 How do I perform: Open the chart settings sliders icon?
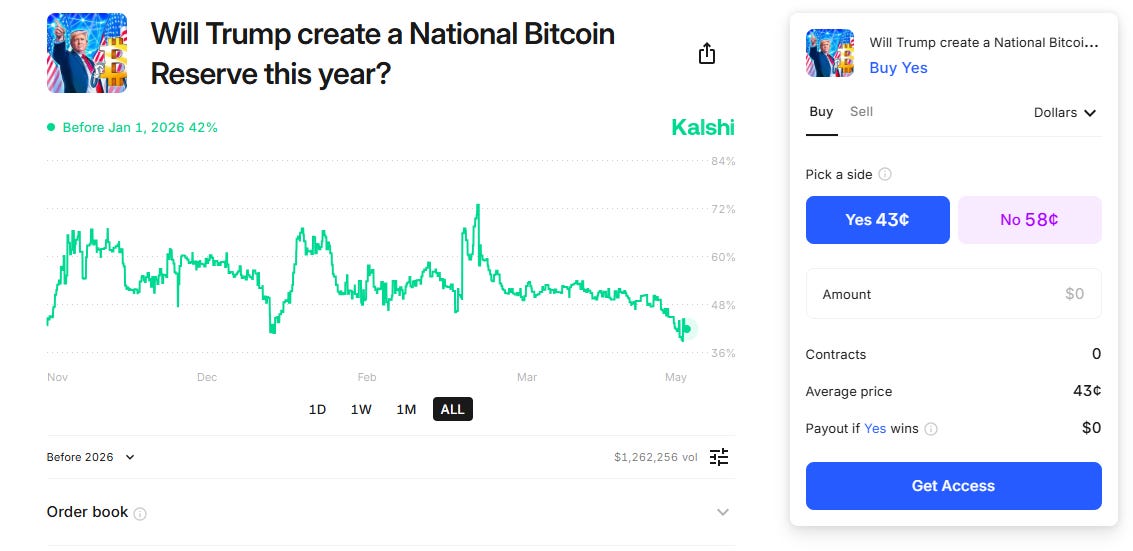[x=719, y=457]
